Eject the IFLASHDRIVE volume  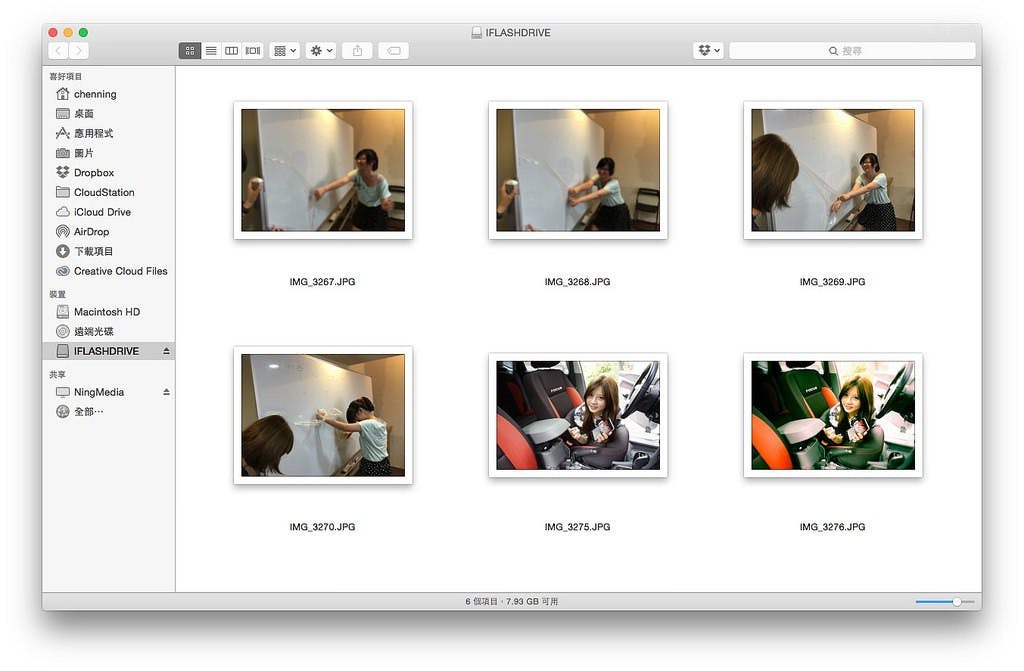[167, 352]
